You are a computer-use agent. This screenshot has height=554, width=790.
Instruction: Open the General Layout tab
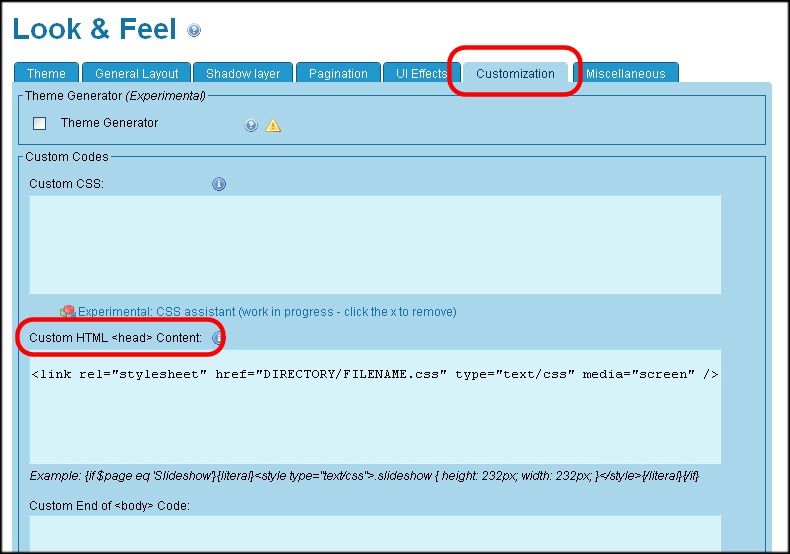(137, 73)
